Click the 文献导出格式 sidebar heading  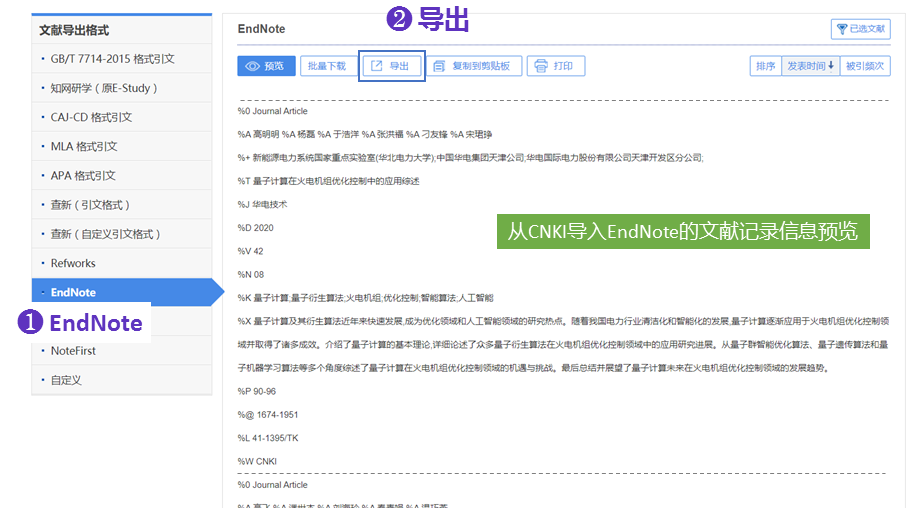pyautogui.click(x=74, y=30)
